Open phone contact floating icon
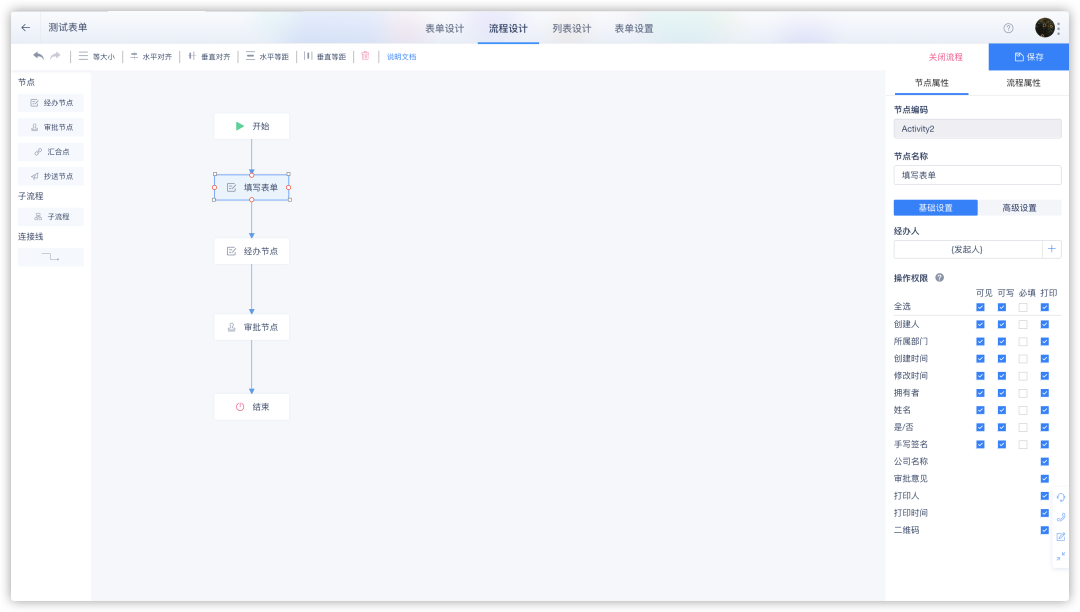 pos(1061,517)
